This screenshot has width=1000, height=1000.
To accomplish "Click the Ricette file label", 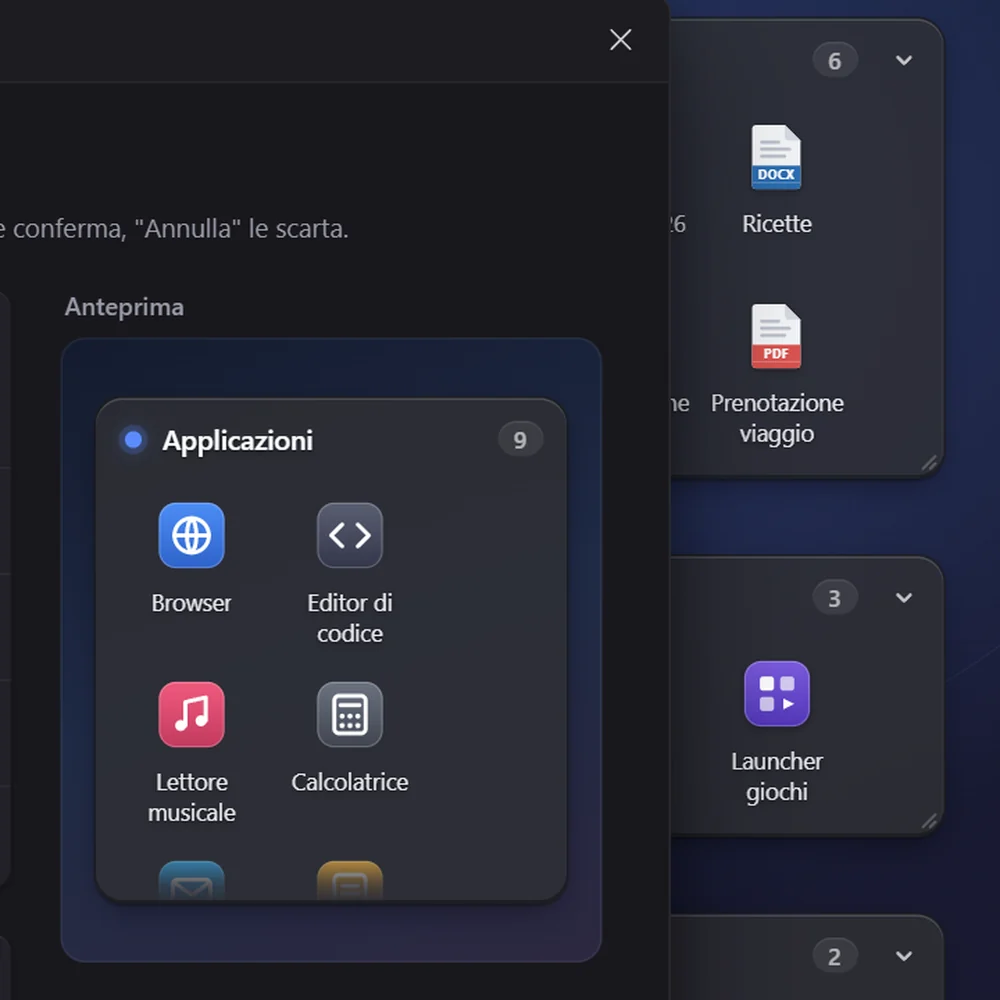I will point(777,224).
